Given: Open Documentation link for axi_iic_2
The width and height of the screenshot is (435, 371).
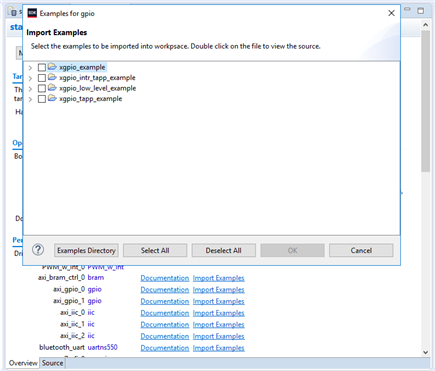Looking at the screenshot, I should [x=165, y=336].
